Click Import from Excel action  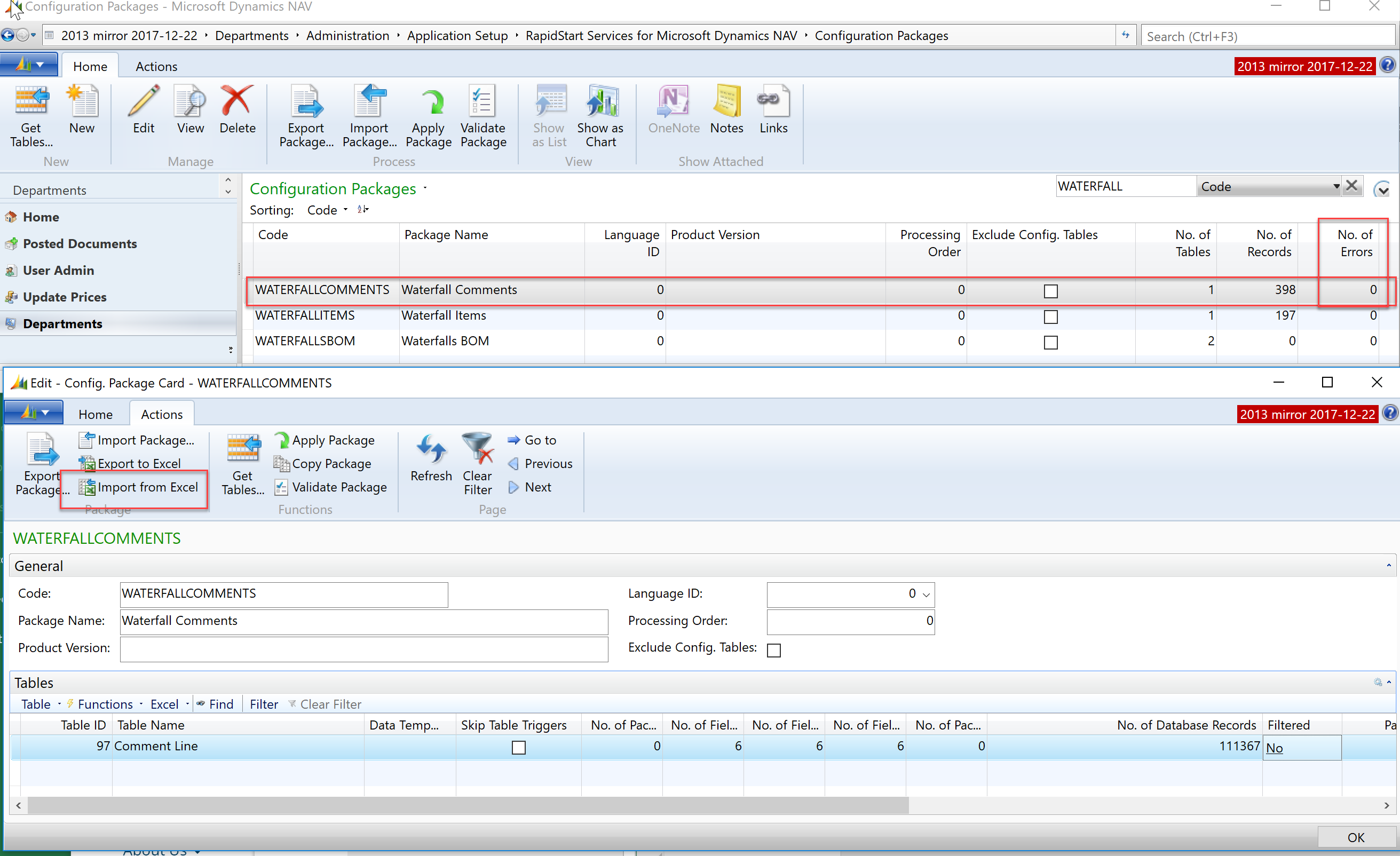click(139, 487)
